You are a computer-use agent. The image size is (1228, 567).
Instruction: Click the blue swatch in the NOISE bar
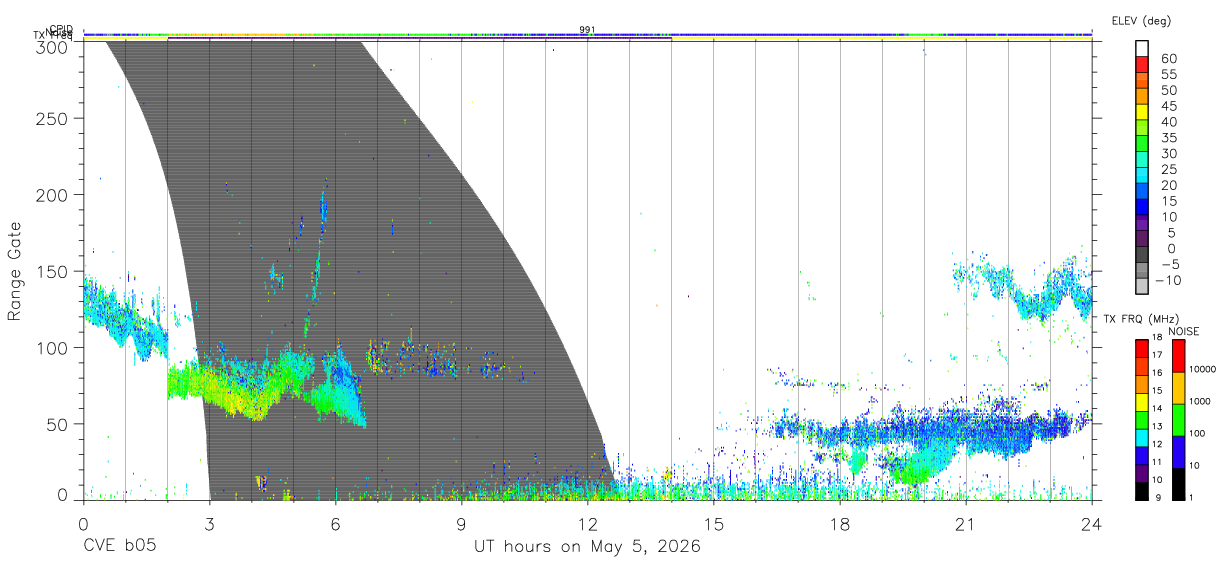[x=1179, y=451]
